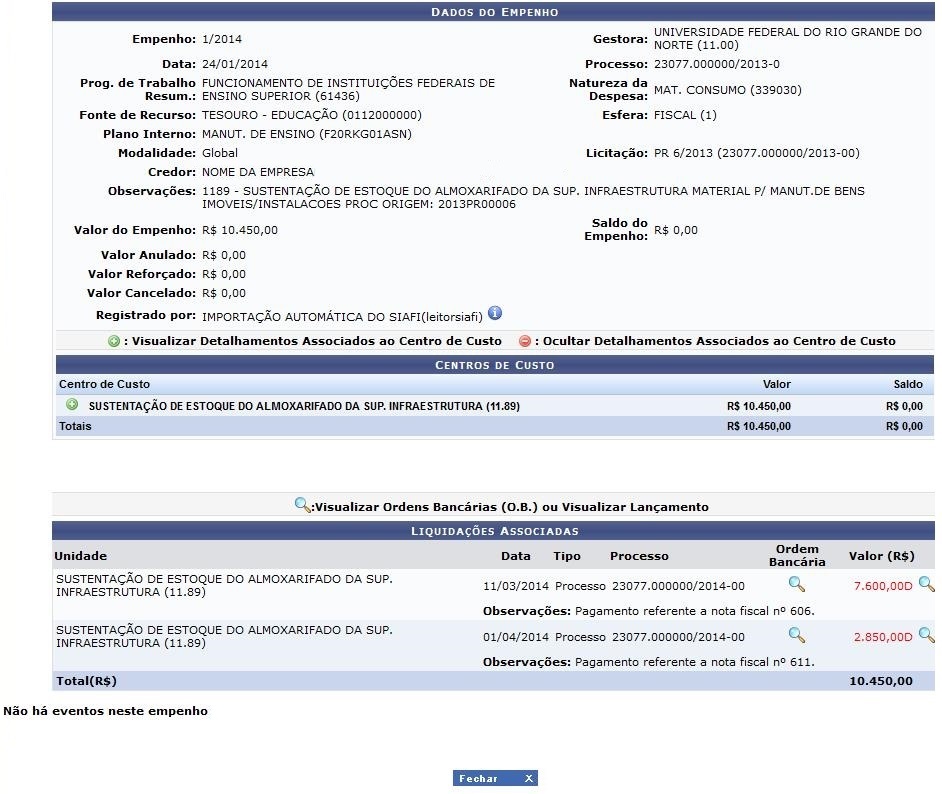Click Processo column header in Liquidações Associadas
The height and width of the screenshot is (794, 942).
coord(639,556)
